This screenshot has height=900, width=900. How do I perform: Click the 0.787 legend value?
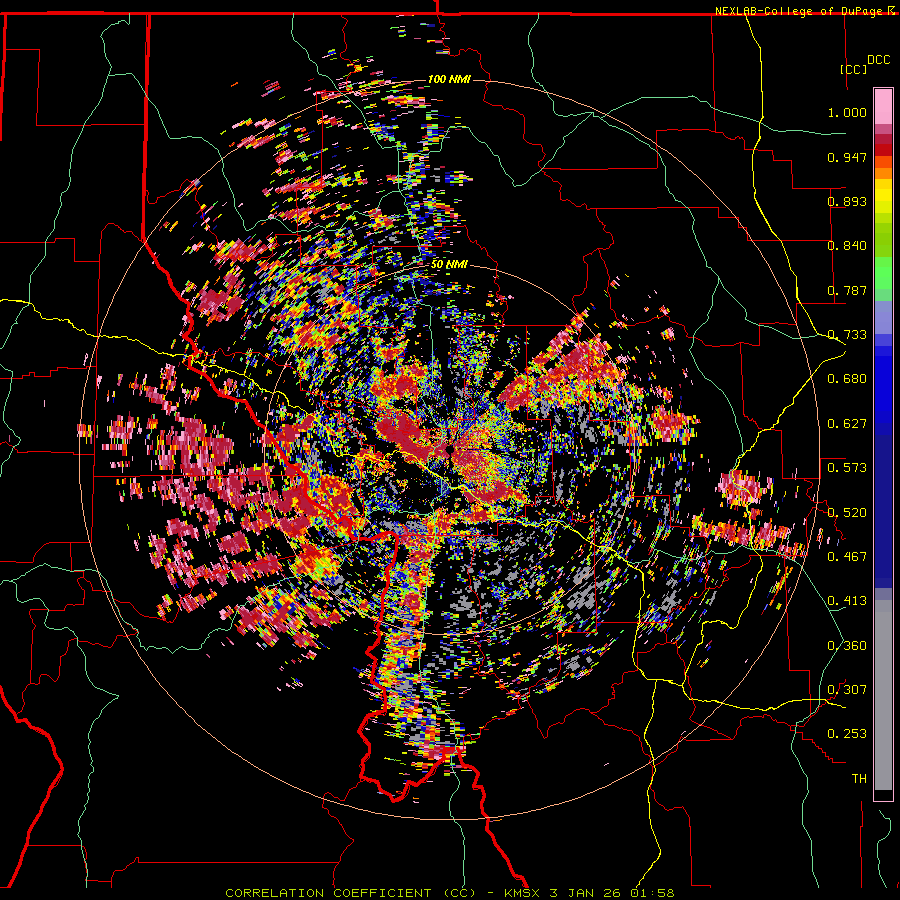tap(847, 290)
